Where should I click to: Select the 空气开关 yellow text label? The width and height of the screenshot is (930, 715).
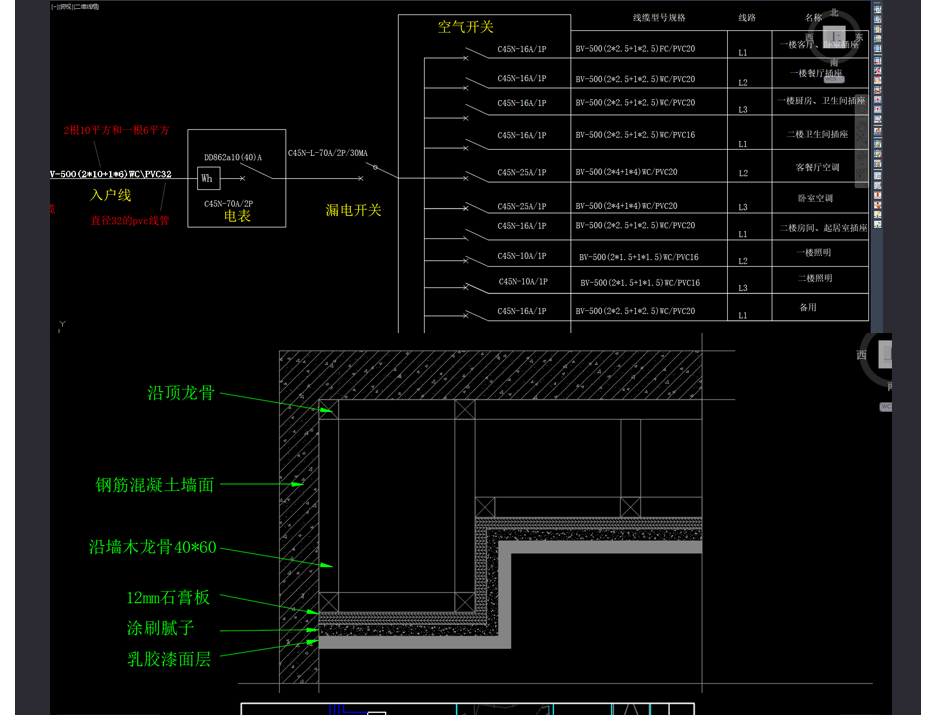click(465, 27)
